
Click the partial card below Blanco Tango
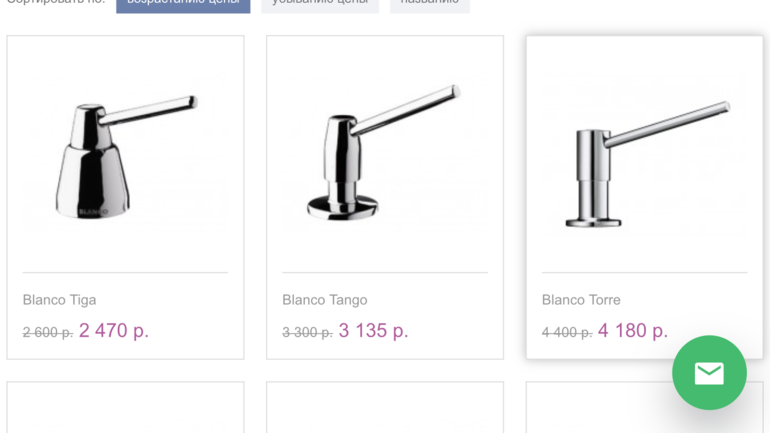tap(385, 410)
